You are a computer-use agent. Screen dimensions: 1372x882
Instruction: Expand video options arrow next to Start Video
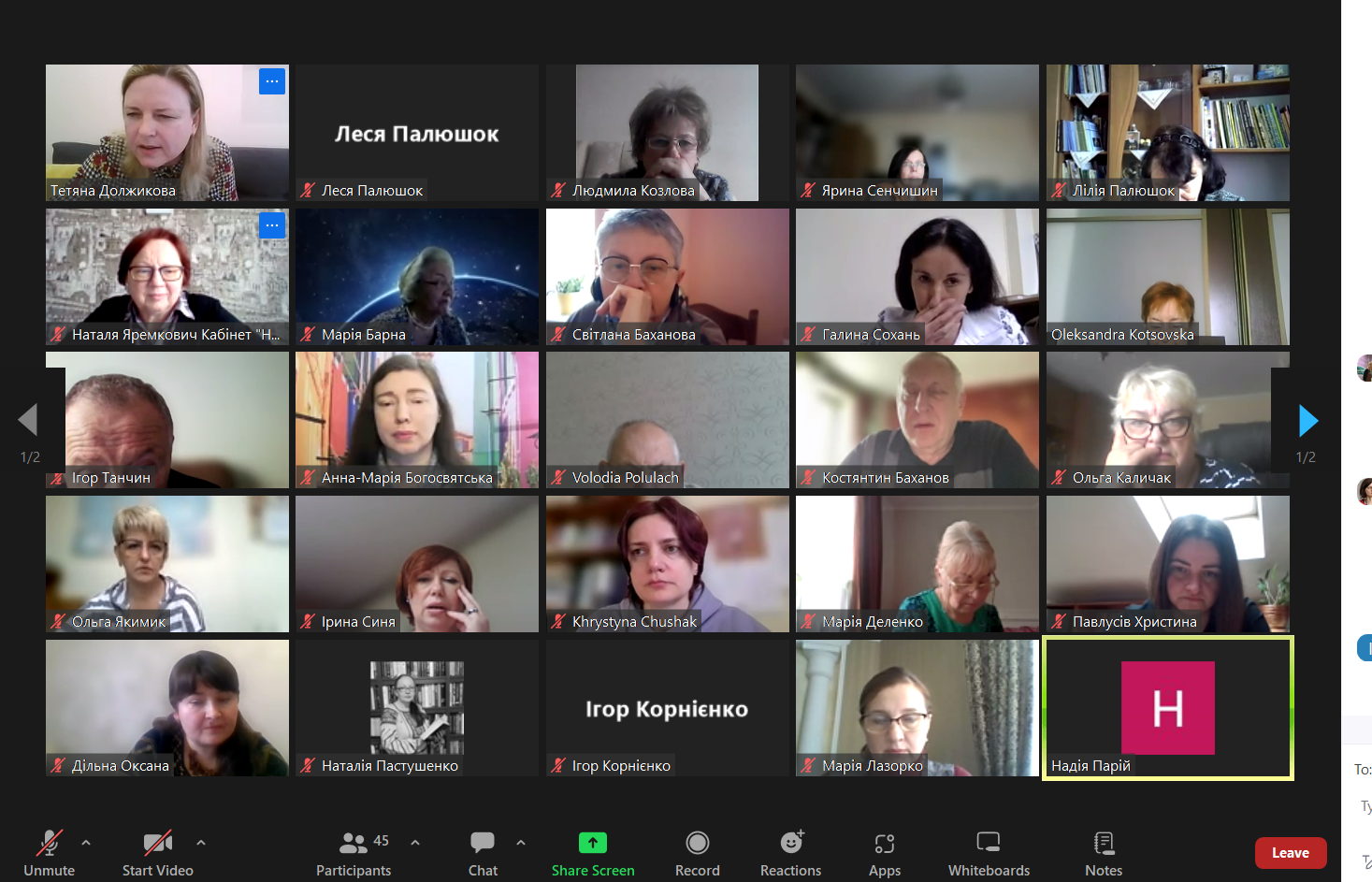click(201, 843)
